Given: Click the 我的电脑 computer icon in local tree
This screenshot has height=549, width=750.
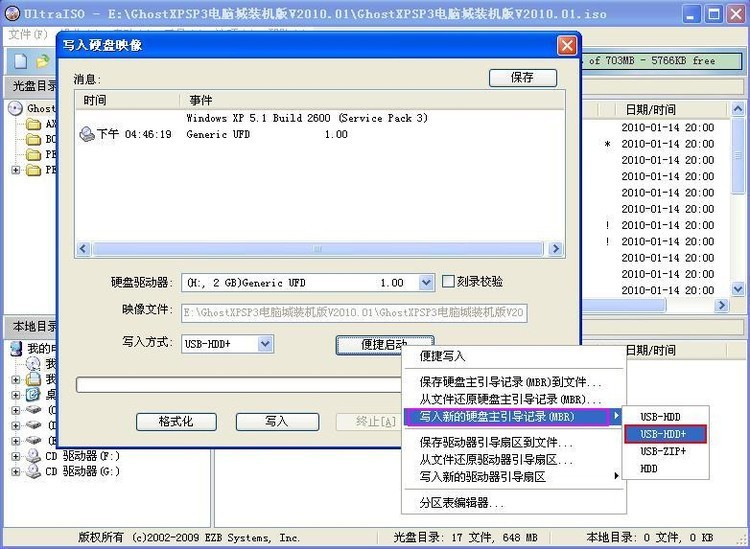Looking at the screenshot, I should pyautogui.click(x=16, y=348).
